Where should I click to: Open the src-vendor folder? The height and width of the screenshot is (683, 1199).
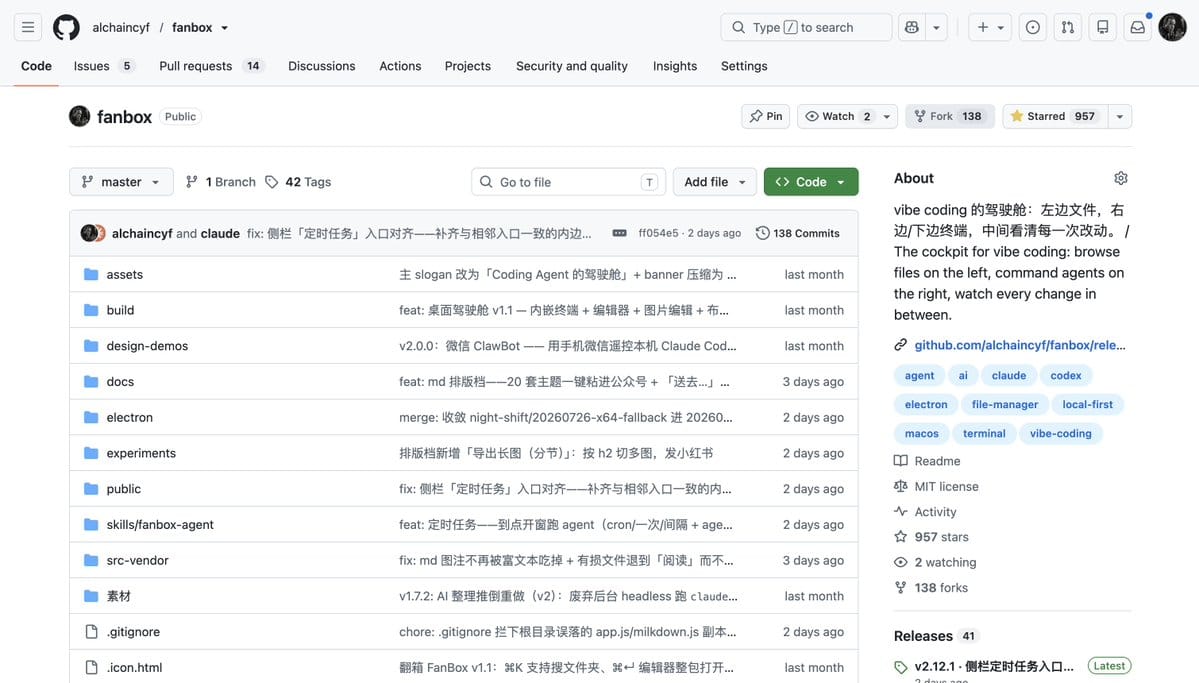tap(137, 561)
